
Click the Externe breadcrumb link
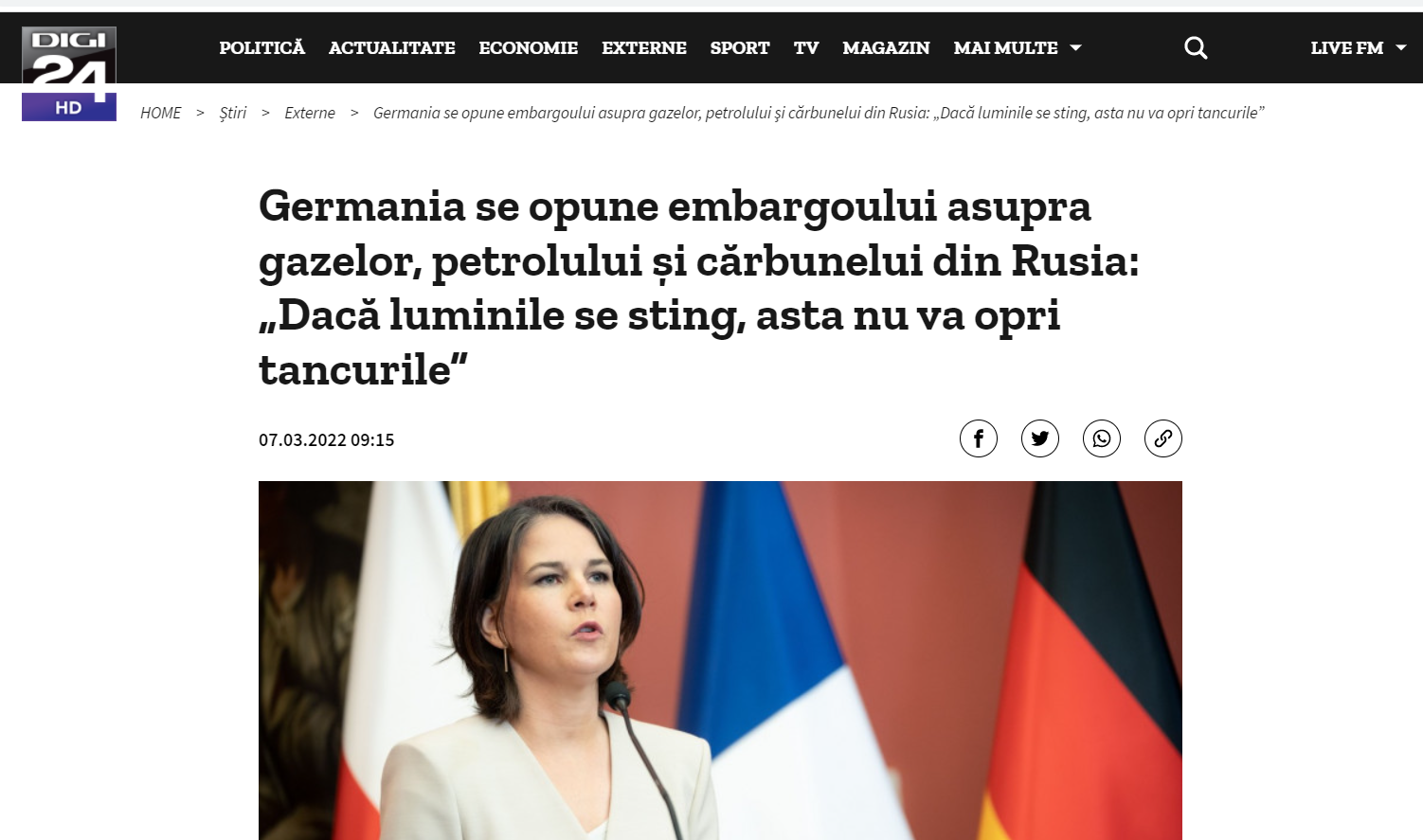click(310, 113)
